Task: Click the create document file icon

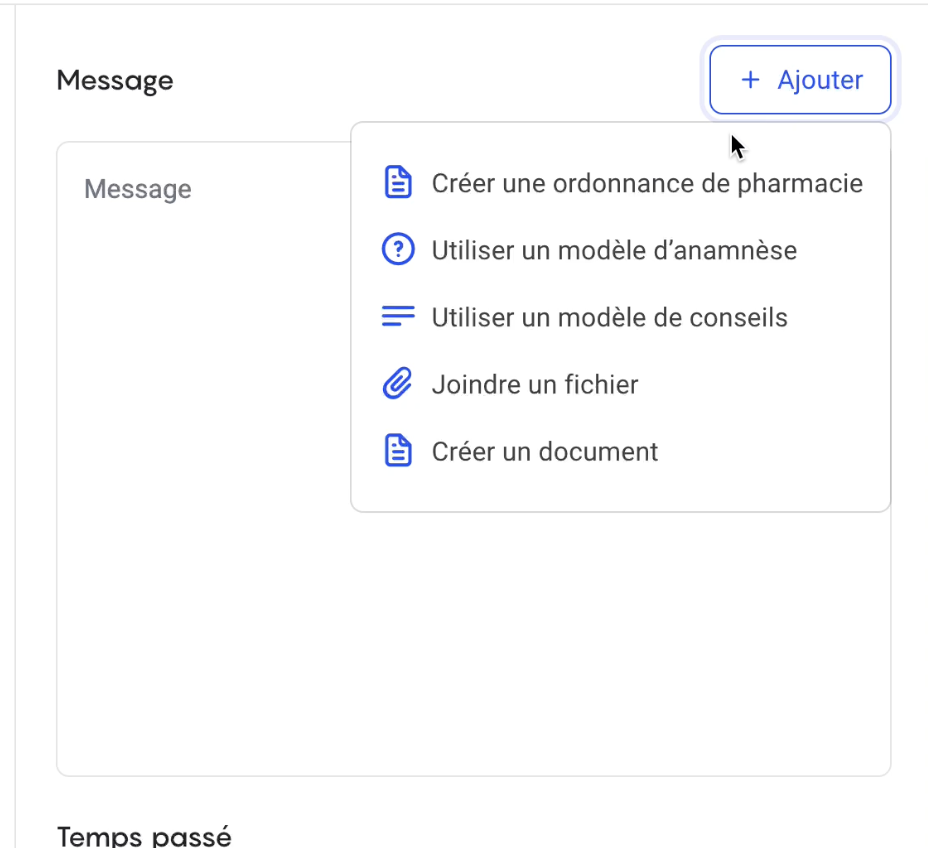Action: [398, 450]
